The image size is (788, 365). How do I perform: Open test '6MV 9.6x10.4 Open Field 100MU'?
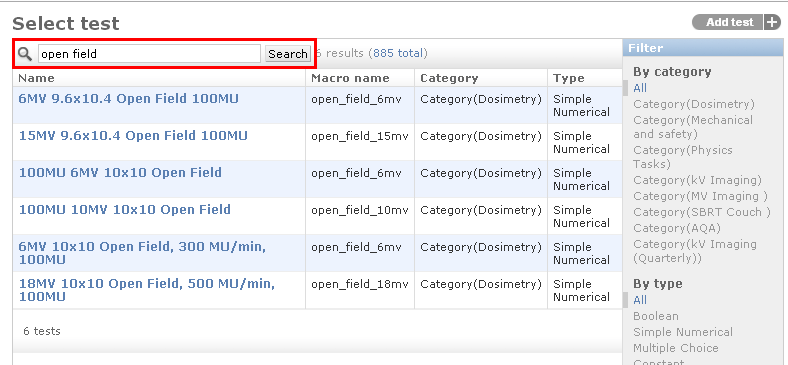[129, 99]
